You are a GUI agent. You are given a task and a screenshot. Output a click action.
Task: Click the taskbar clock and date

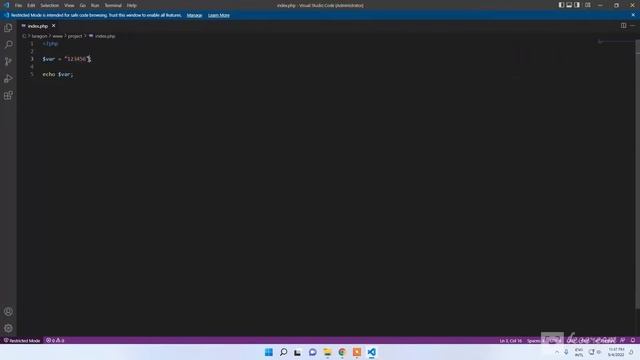point(616,352)
